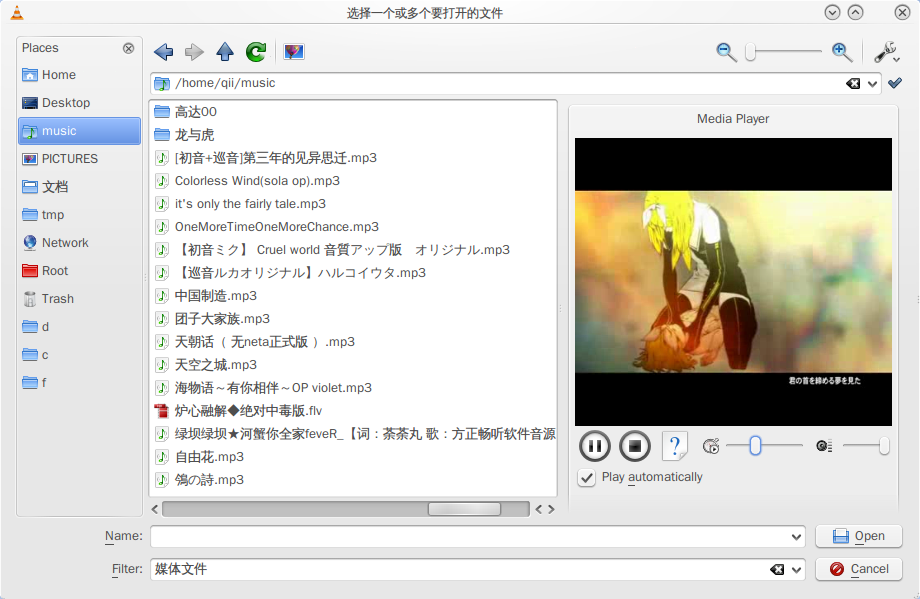Open PICTURES in Places

click(x=79, y=159)
